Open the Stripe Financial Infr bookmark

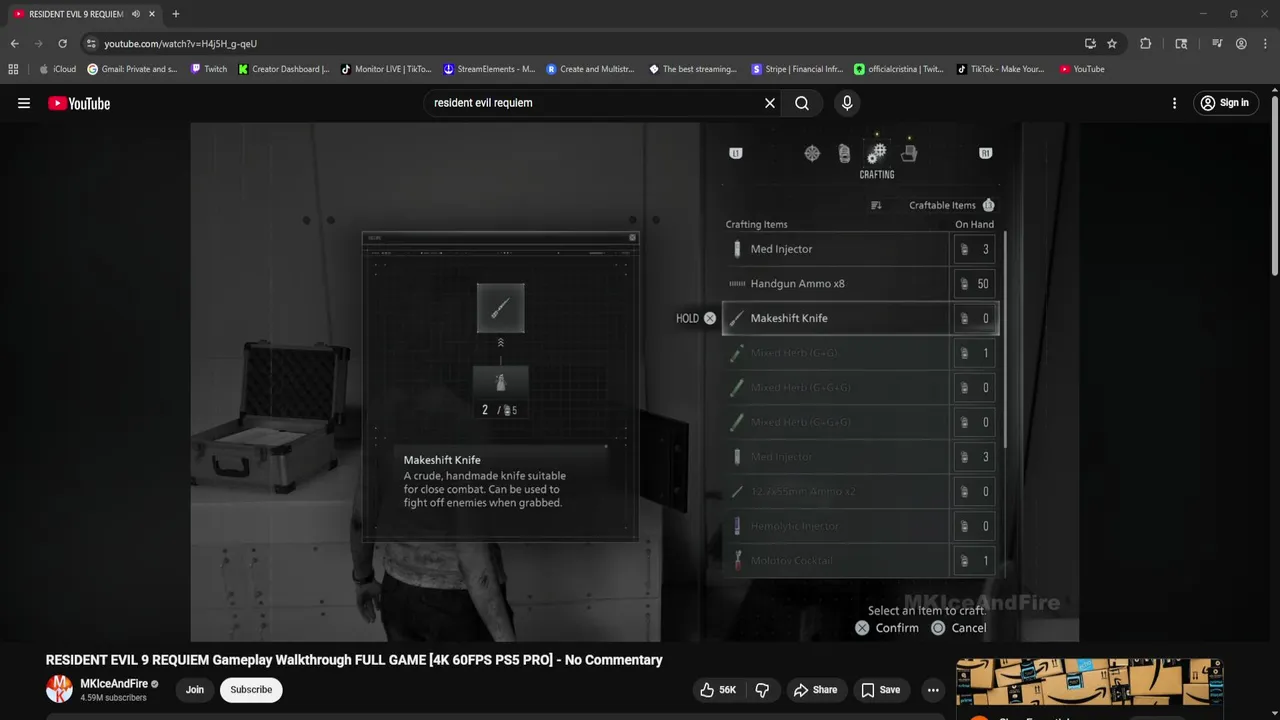coord(798,69)
